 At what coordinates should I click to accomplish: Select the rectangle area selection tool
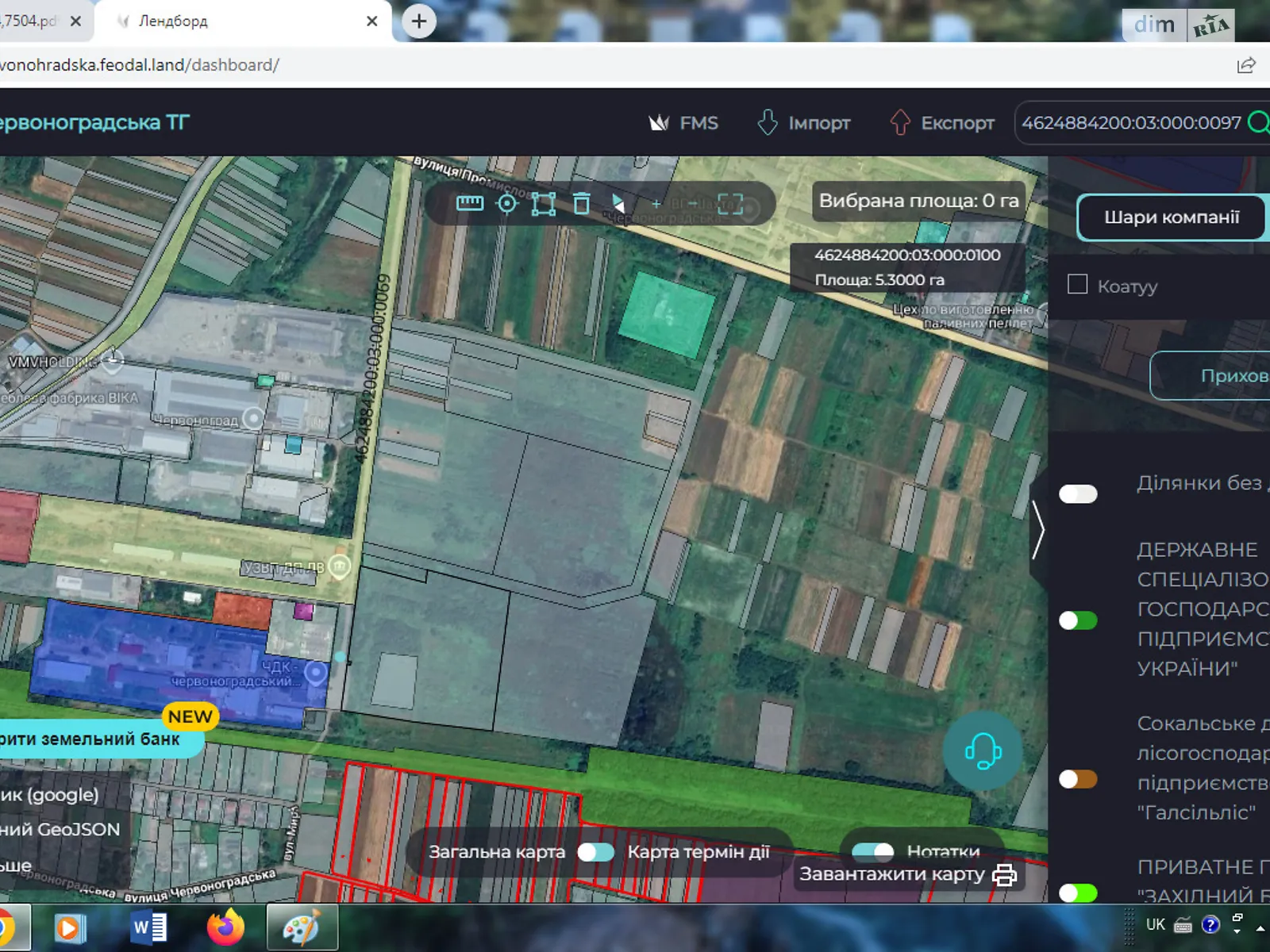click(x=544, y=204)
